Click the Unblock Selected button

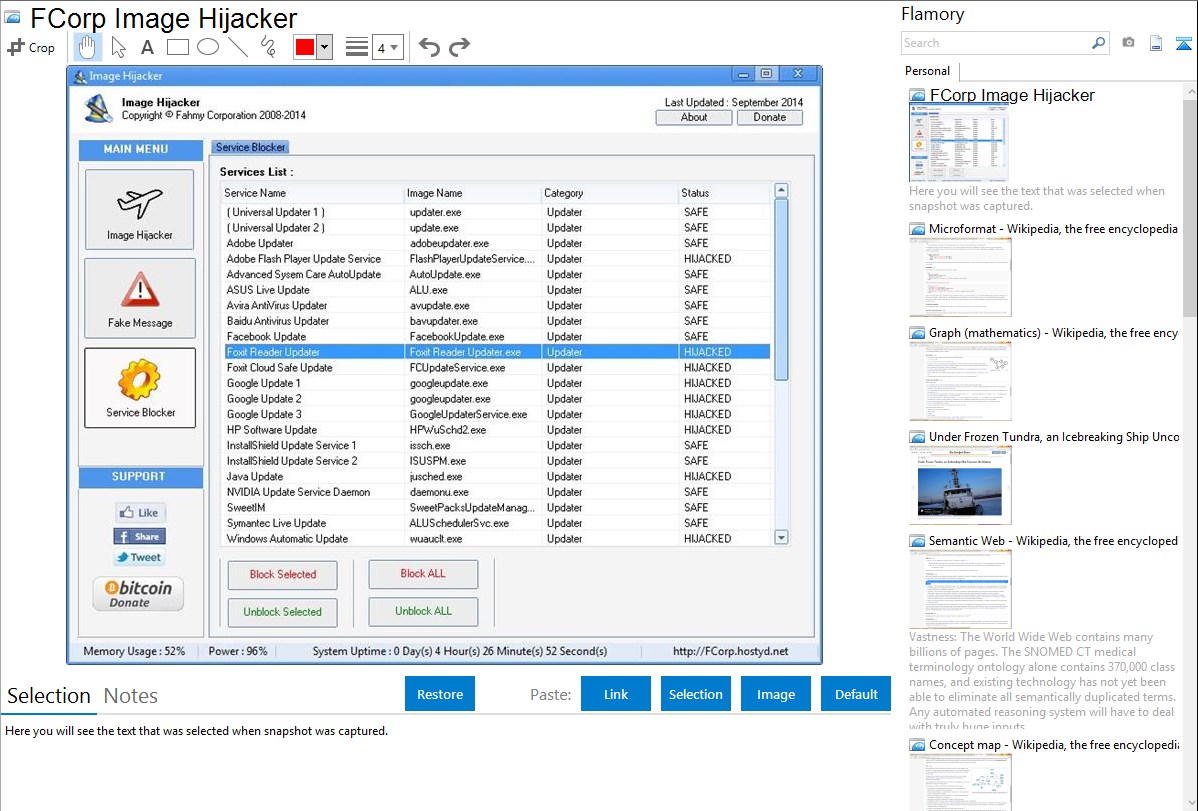point(283,611)
